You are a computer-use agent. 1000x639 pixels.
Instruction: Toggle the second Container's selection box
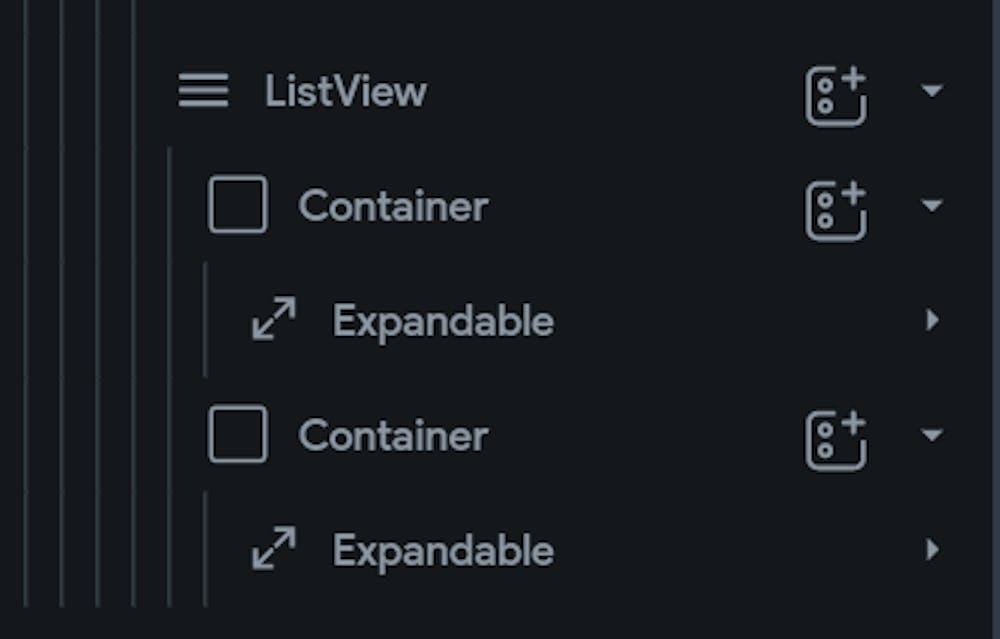coord(237,436)
